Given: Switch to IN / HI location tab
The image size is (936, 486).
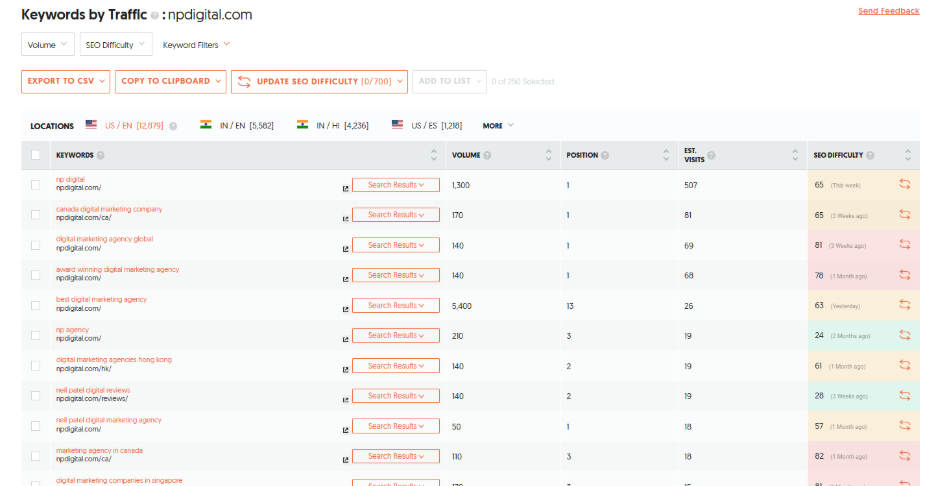Looking at the screenshot, I should pyautogui.click(x=332, y=125).
